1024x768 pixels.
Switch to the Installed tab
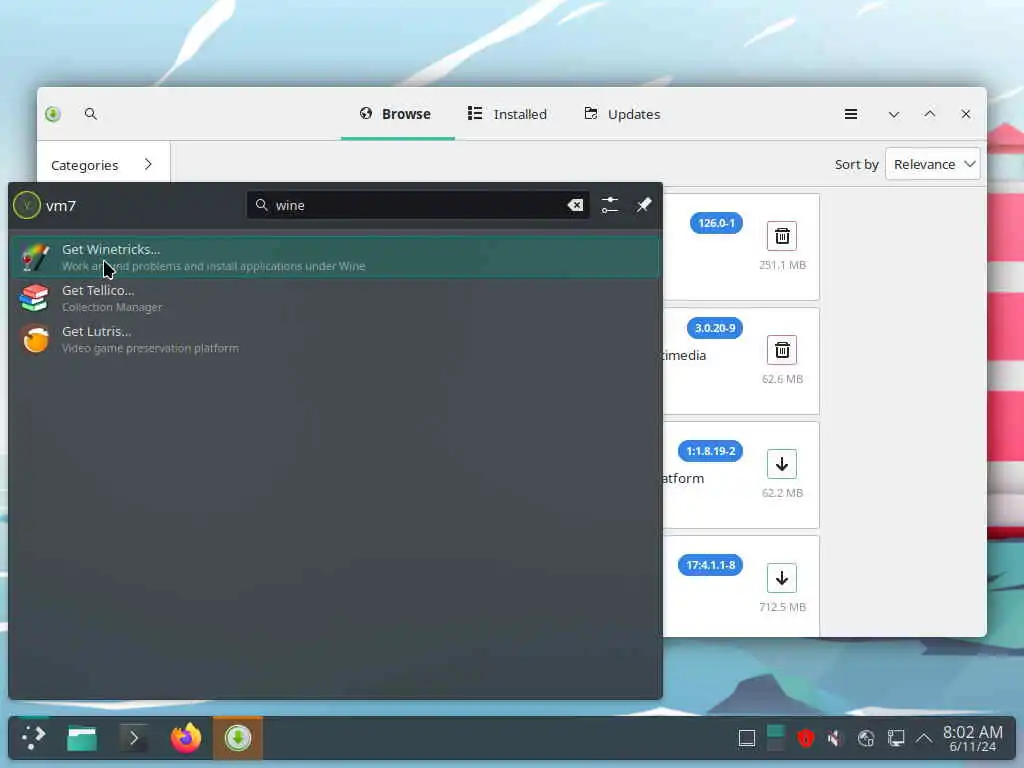pyautogui.click(x=507, y=114)
